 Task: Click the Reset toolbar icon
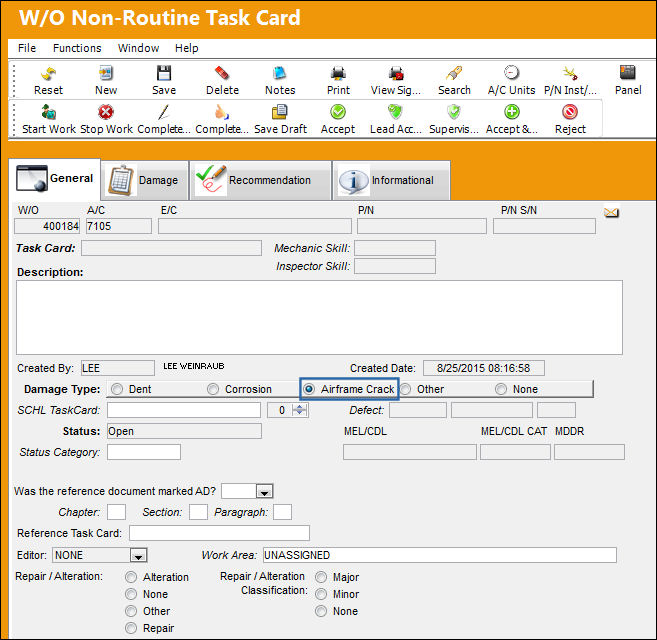49,74
